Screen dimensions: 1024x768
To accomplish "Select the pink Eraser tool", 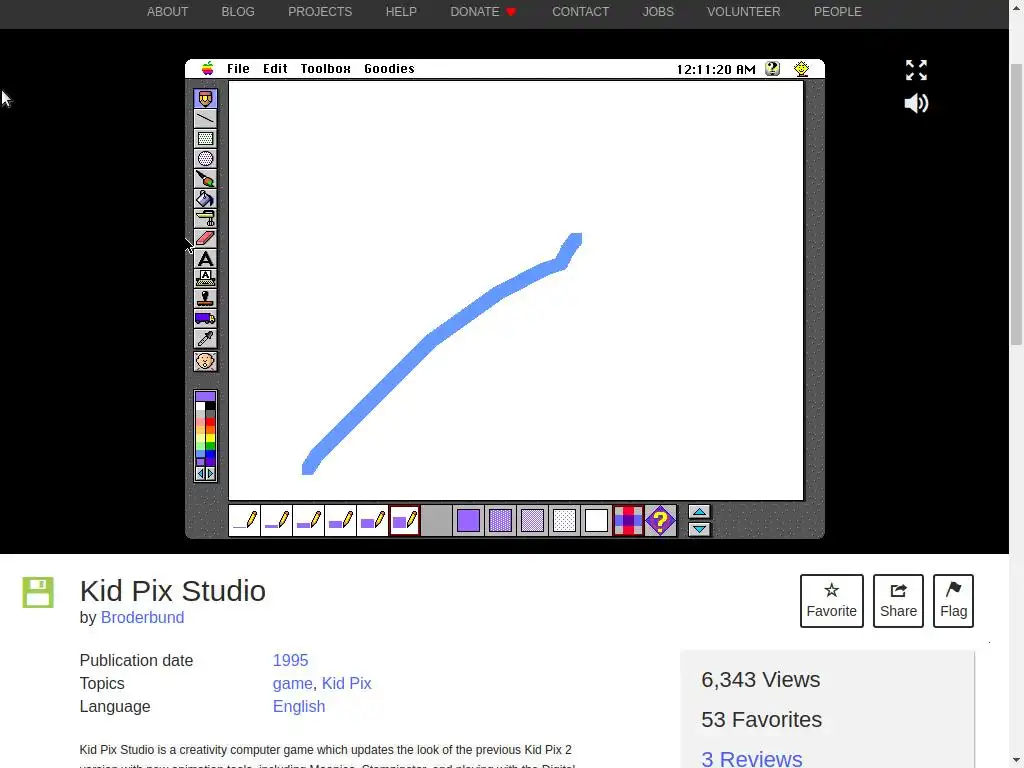I will [205, 238].
